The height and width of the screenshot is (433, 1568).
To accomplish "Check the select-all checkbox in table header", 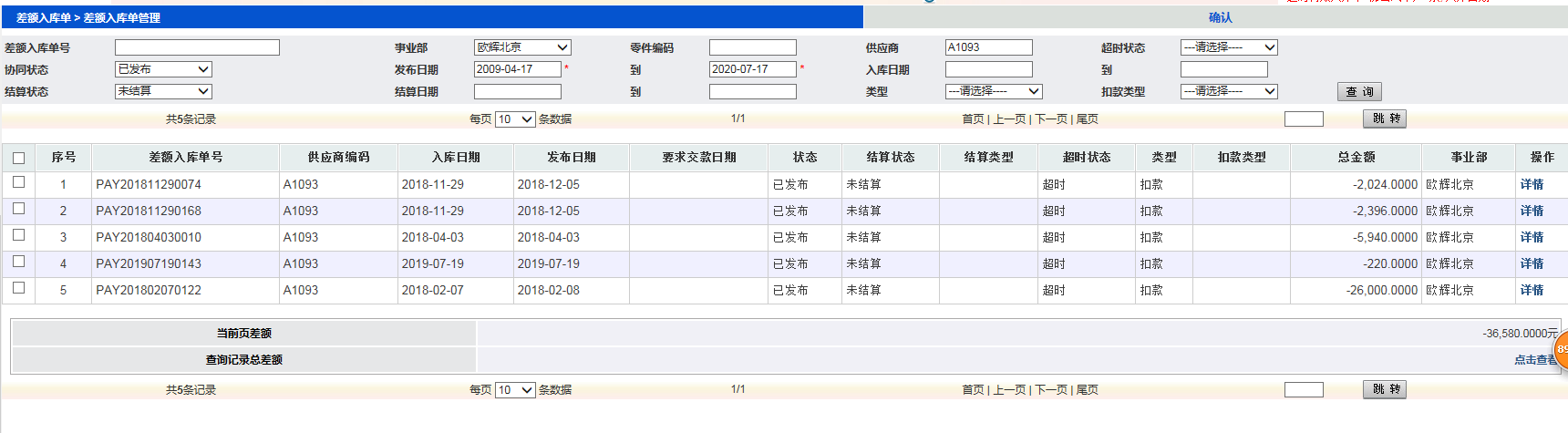I will coord(18,158).
